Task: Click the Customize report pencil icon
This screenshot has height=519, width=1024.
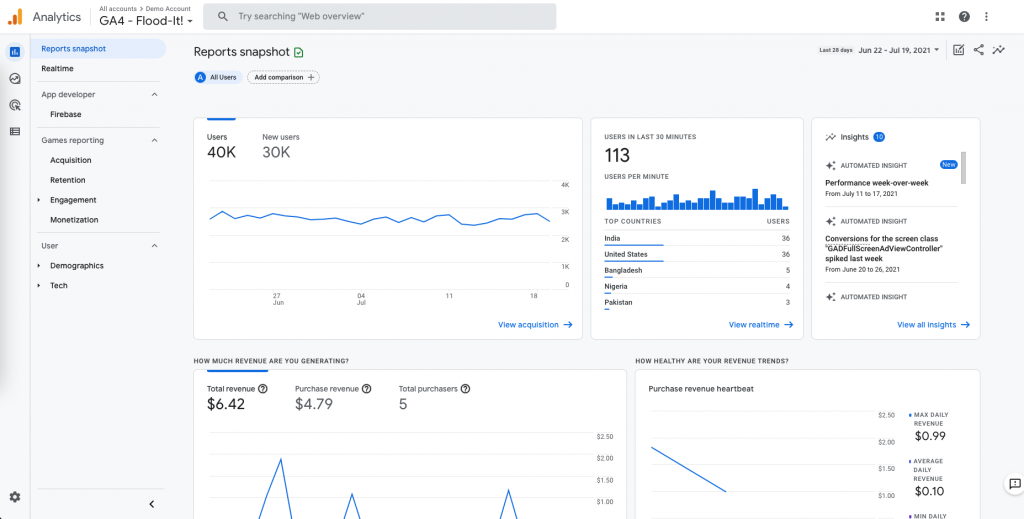Action: pyautogui.click(x=958, y=50)
